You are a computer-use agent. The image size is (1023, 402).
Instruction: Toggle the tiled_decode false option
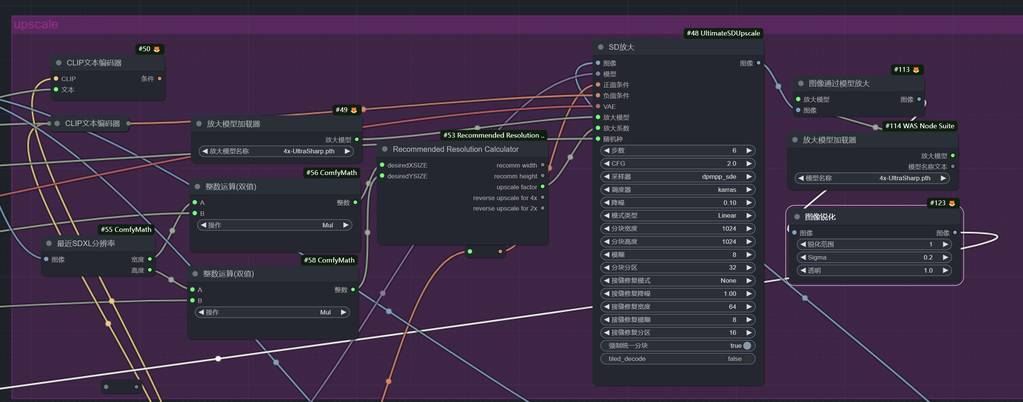(676, 359)
